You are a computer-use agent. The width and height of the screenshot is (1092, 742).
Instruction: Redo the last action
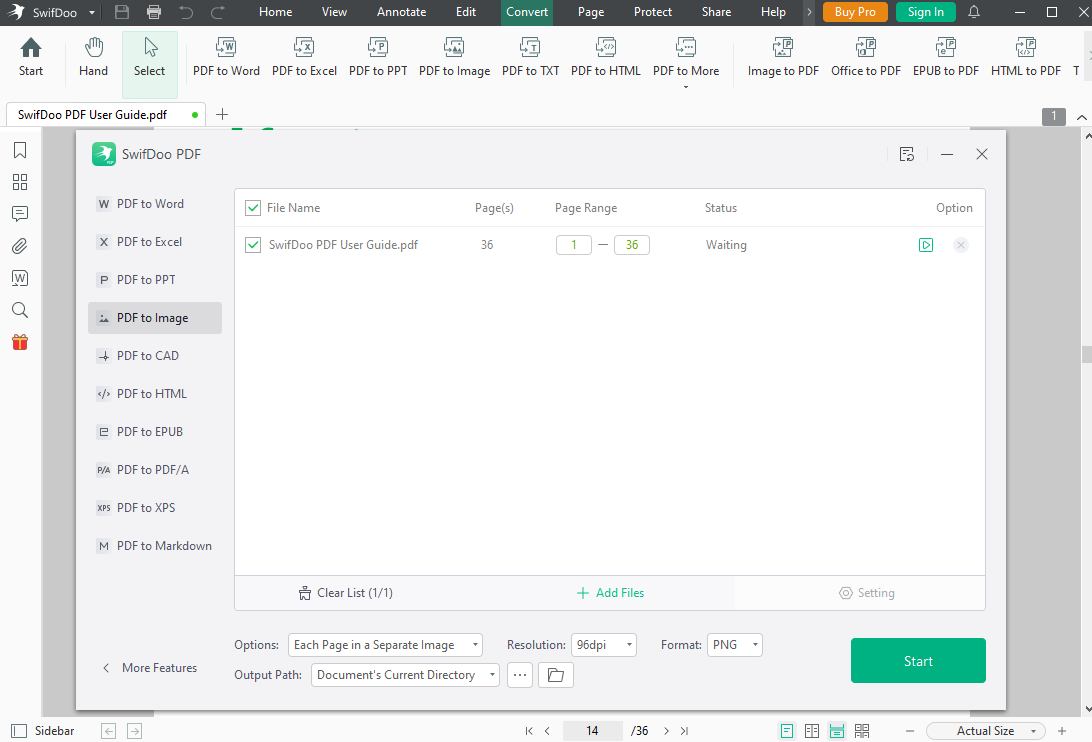click(x=217, y=12)
